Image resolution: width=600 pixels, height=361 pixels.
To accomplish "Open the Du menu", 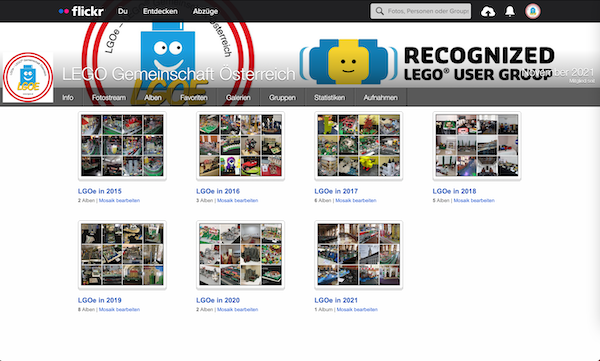I will tap(123, 11).
